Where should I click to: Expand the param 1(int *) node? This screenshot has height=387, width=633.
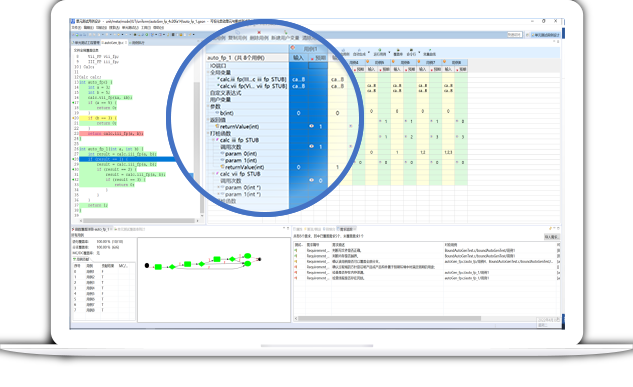click(x=218, y=194)
